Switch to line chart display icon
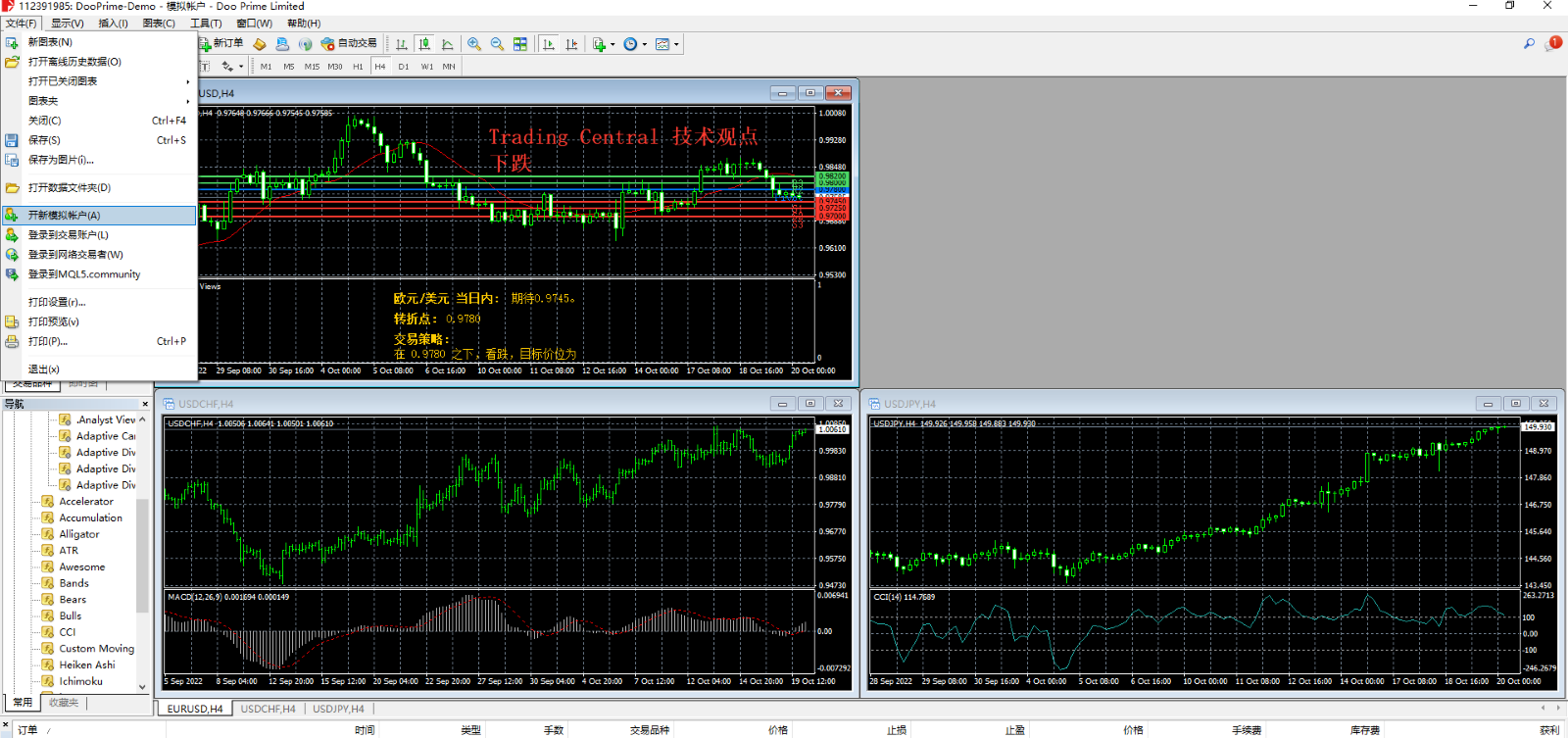 coord(448,44)
